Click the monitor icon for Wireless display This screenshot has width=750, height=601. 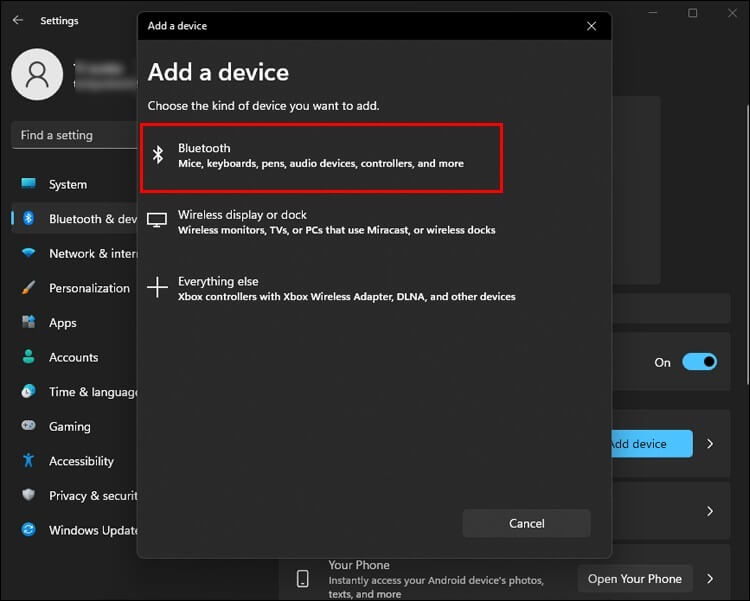157,220
